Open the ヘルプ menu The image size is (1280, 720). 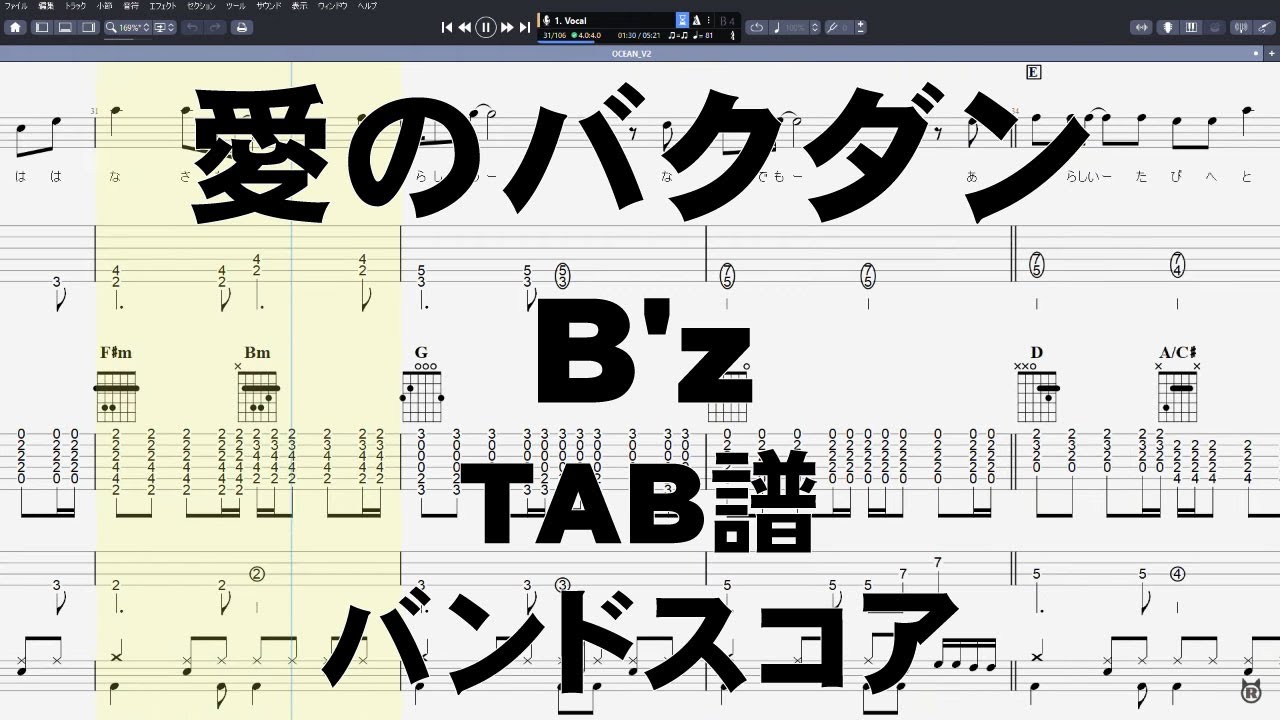pos(369,5)
